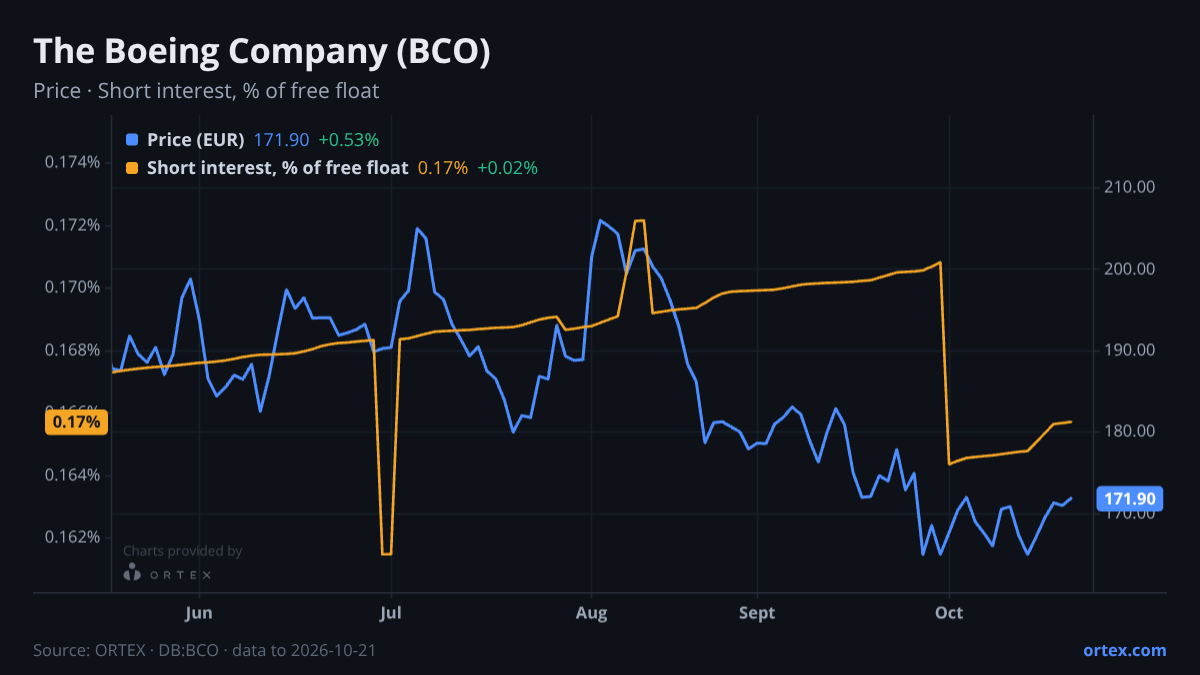Click the Source: ORTEX footer text

pos(205,650)
